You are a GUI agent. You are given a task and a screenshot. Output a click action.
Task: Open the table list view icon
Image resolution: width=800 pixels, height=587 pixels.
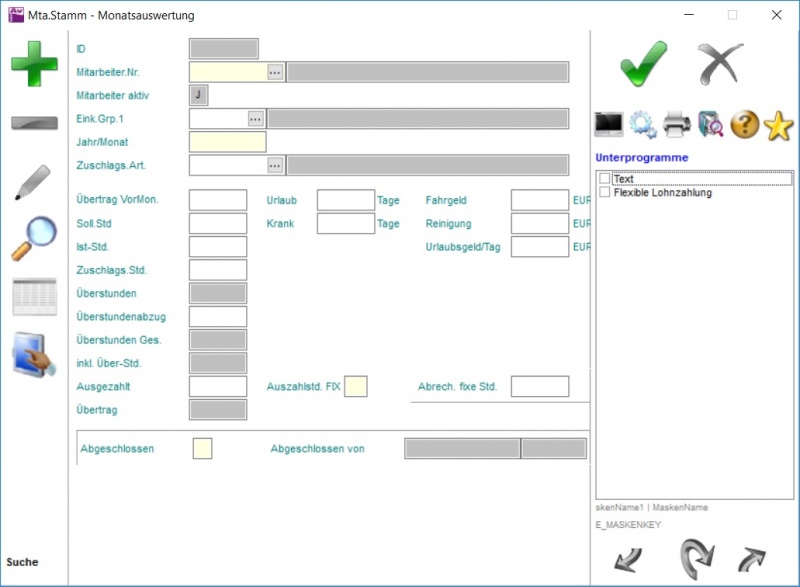click(34, 297)
